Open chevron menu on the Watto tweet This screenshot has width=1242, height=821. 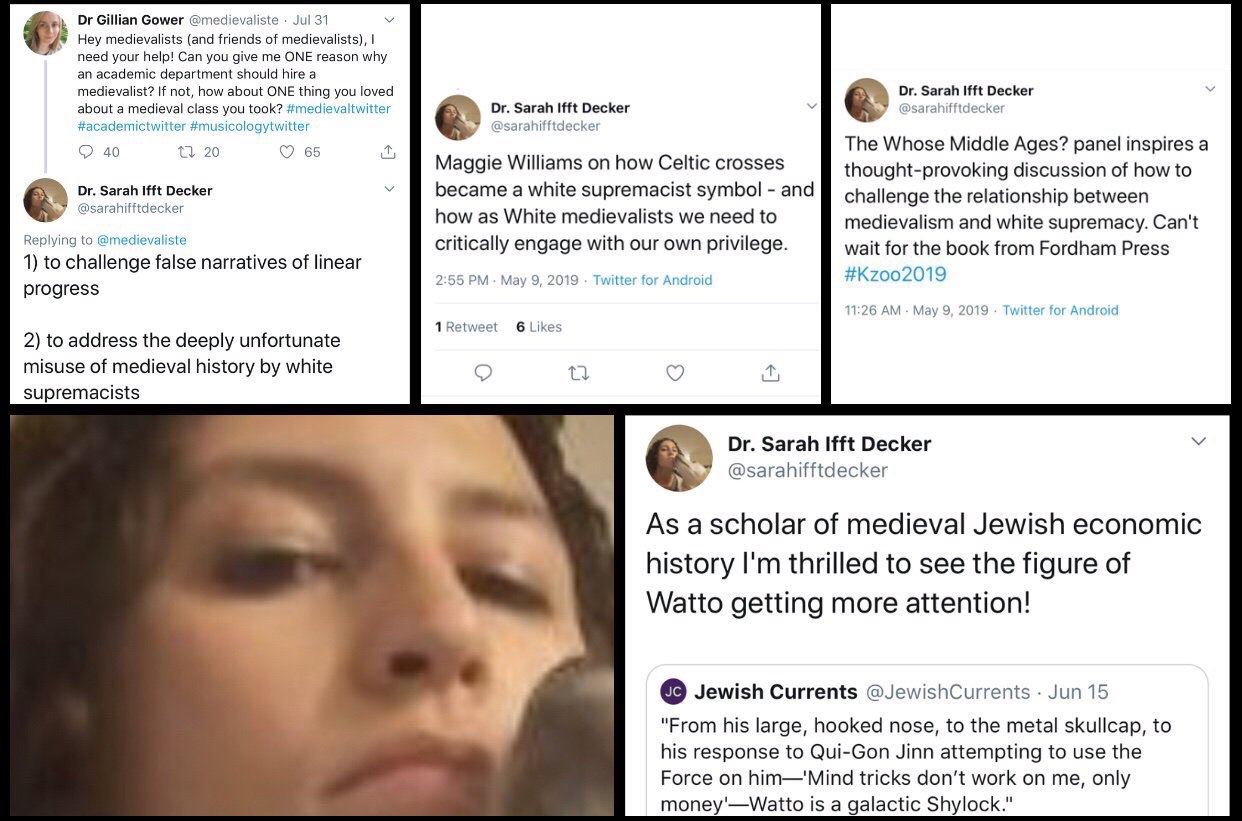[1198, 441]
